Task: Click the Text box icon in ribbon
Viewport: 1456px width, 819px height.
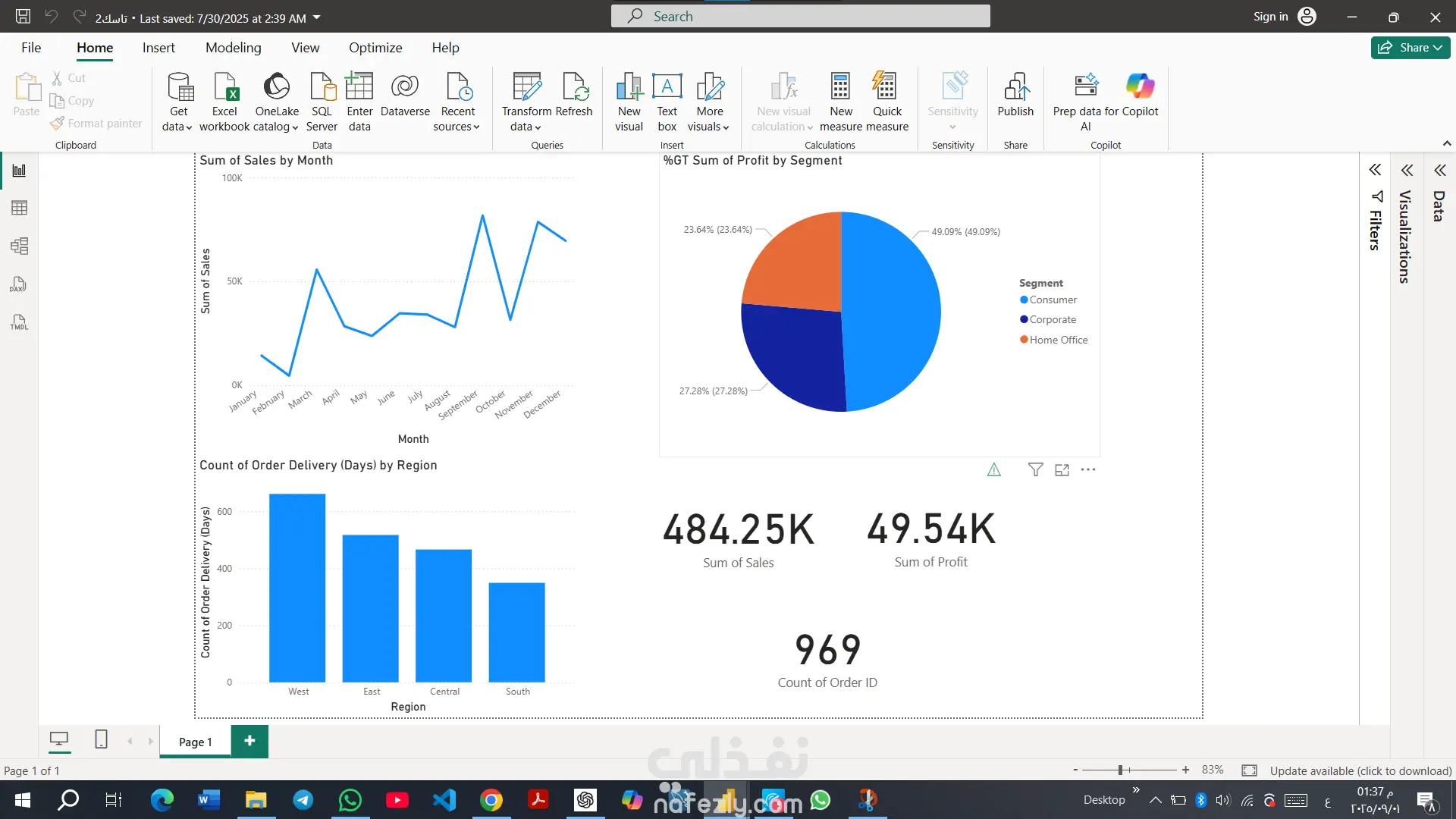Action: point(667,87)
